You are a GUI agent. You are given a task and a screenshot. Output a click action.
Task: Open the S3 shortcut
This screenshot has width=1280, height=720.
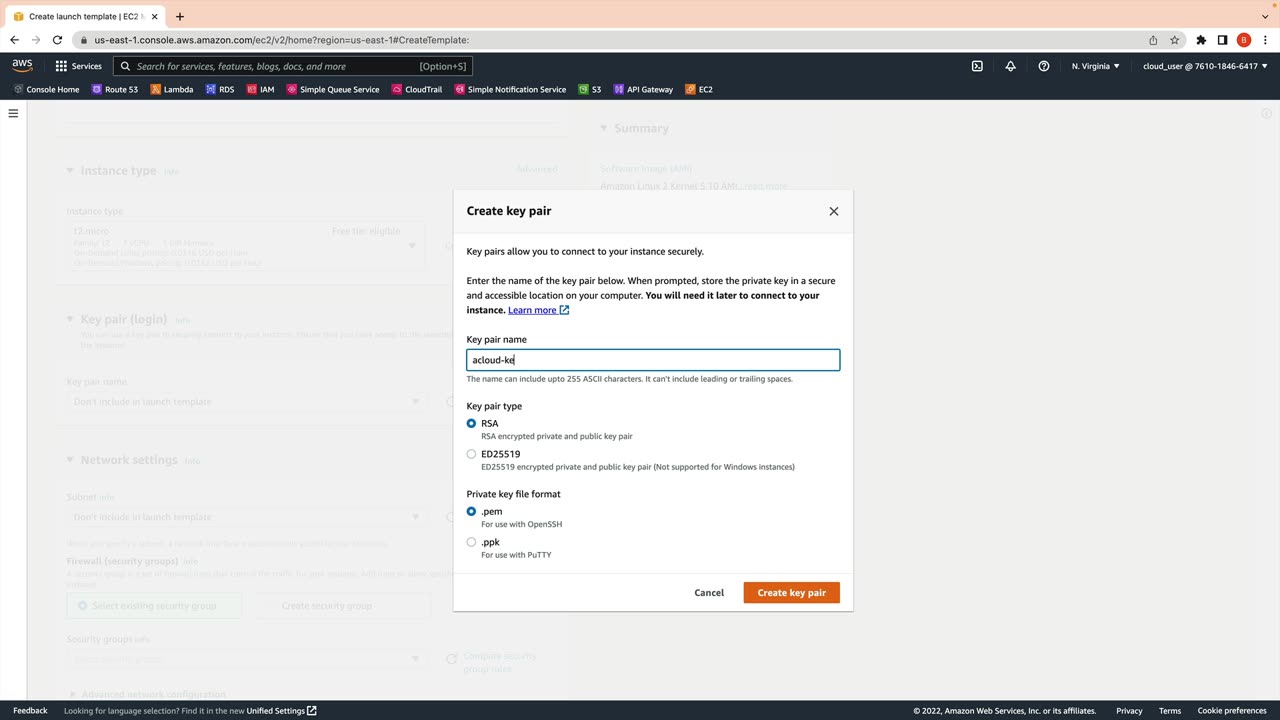pyautogui.click(x=590, y=89)
